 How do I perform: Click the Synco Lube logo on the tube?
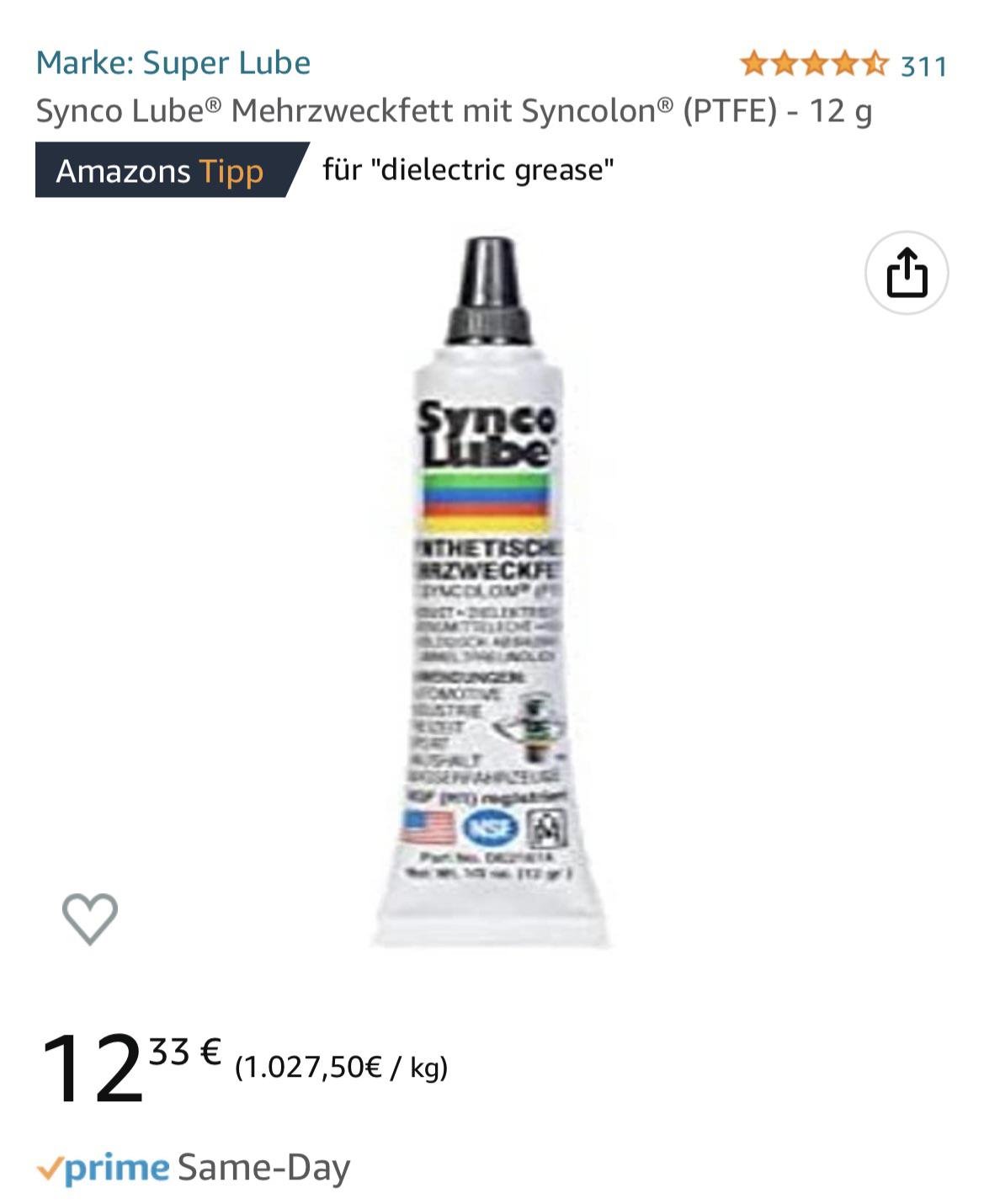pos(487,433)
